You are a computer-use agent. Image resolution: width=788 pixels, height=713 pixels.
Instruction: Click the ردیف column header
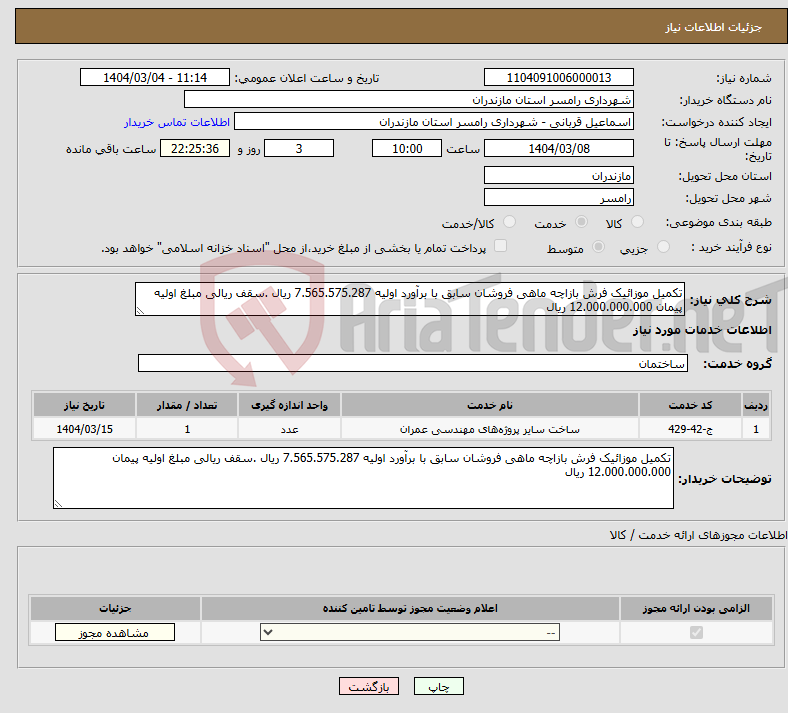756,405
